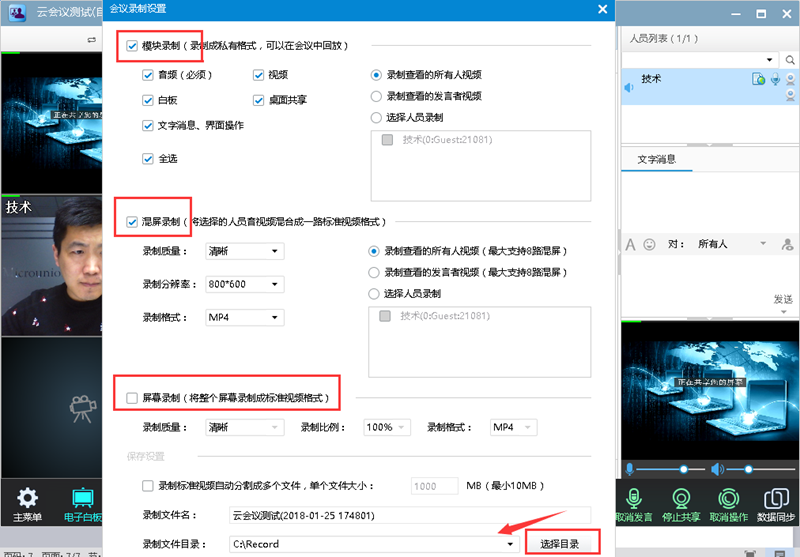Click 录制文件名 input field
The image size is (800, 557).
click(x=410, y=515)
